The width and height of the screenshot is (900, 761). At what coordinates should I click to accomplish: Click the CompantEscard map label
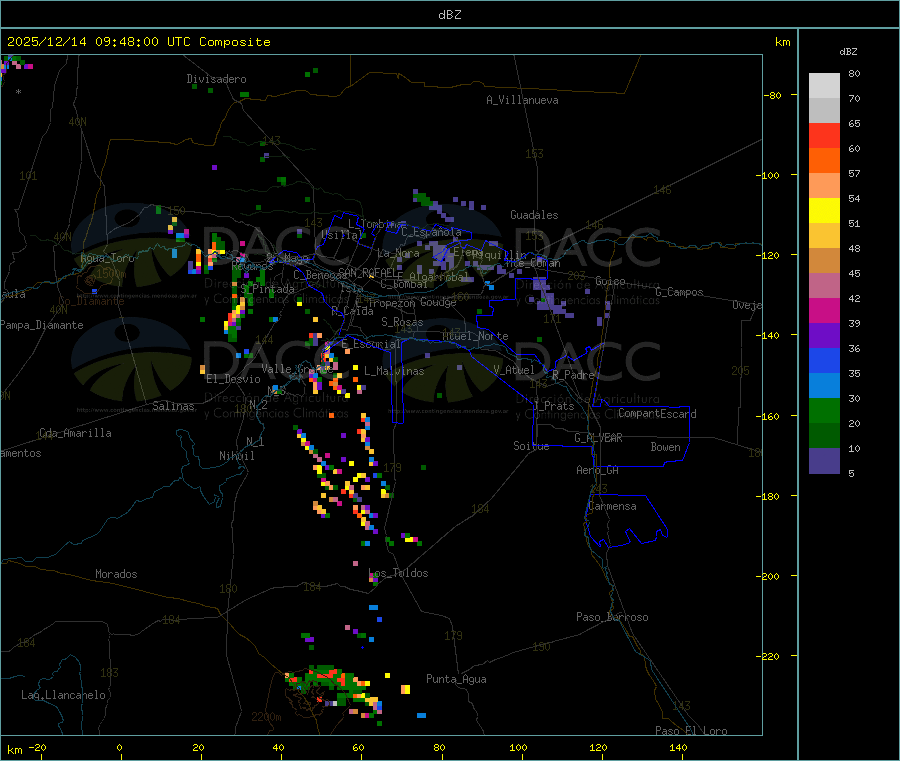pyautogui.click(x=657, y=413)
